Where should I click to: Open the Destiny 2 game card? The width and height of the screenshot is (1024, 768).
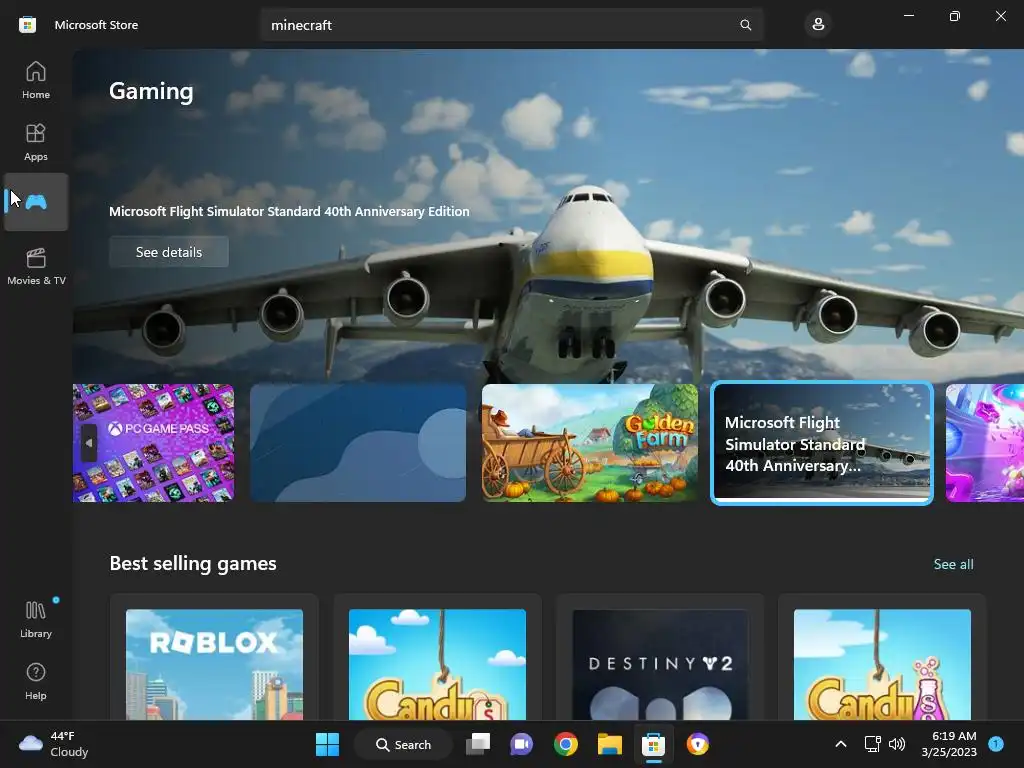coord(660,658)
